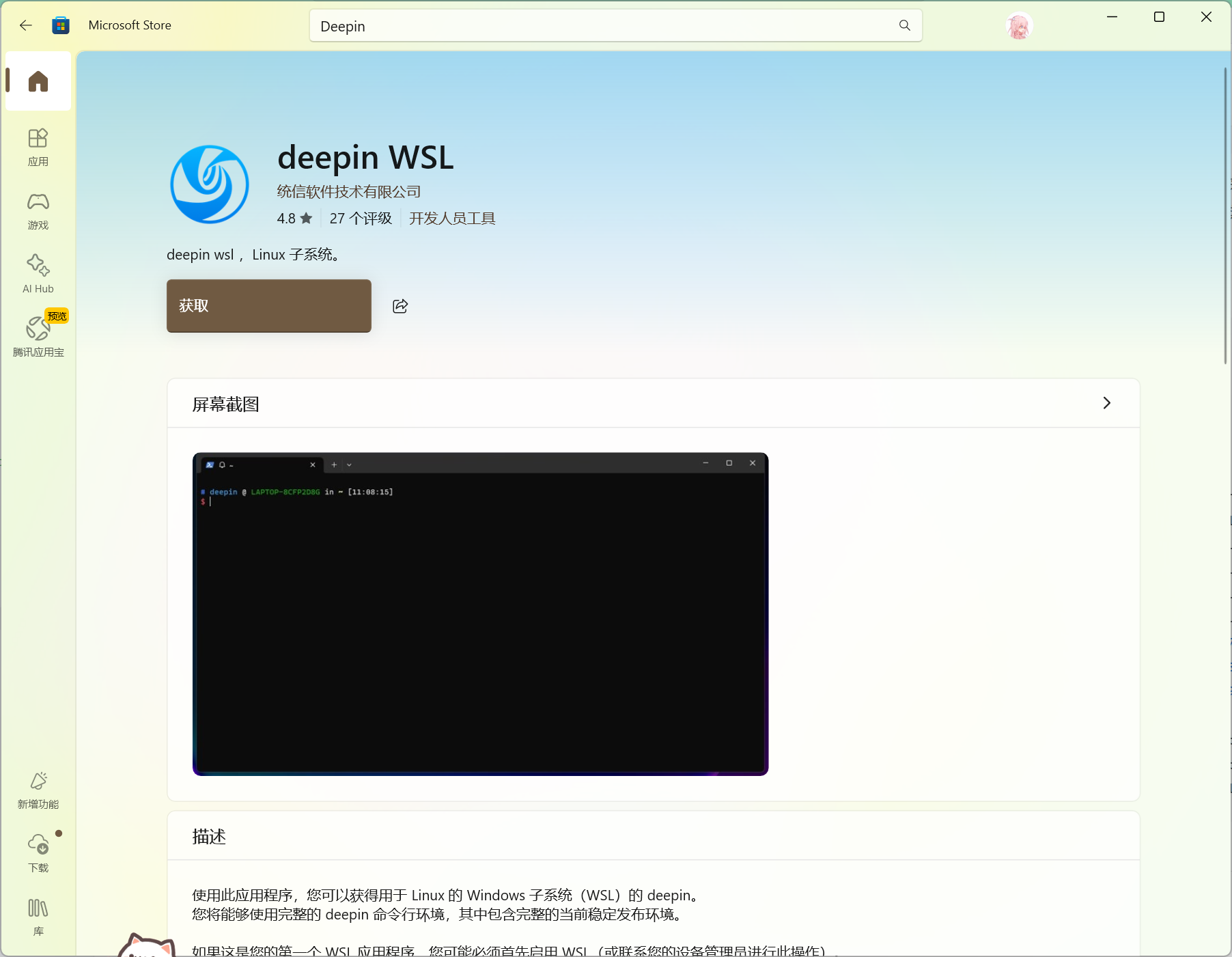This screenshot has width=1232, height=957.
Task: Click the 屏幕截图 heading text
Action: click(225, 404)
